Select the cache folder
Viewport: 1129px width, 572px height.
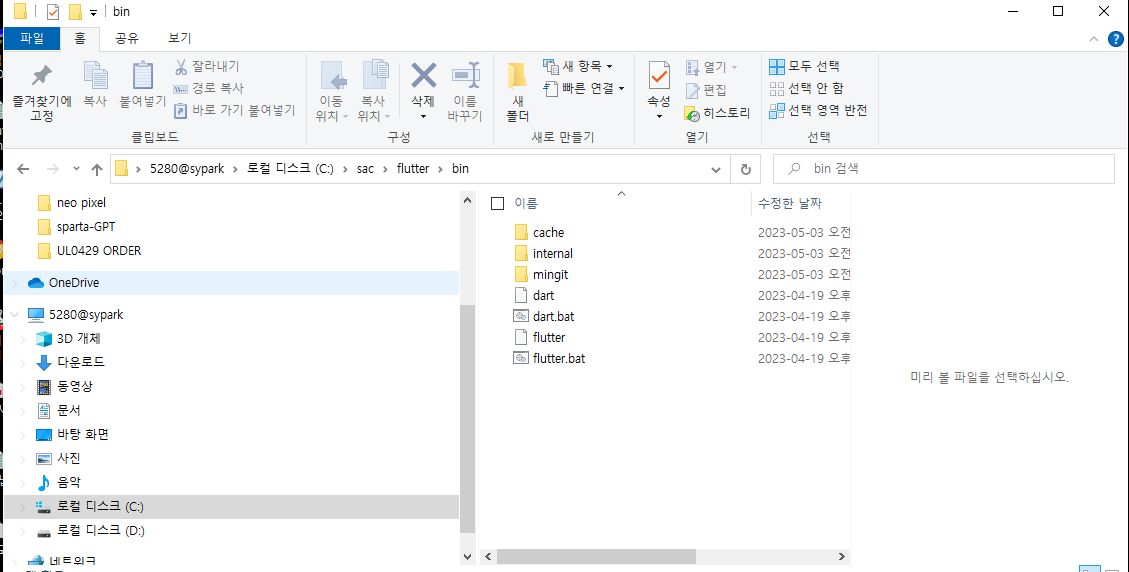click(x=549, y=233)
